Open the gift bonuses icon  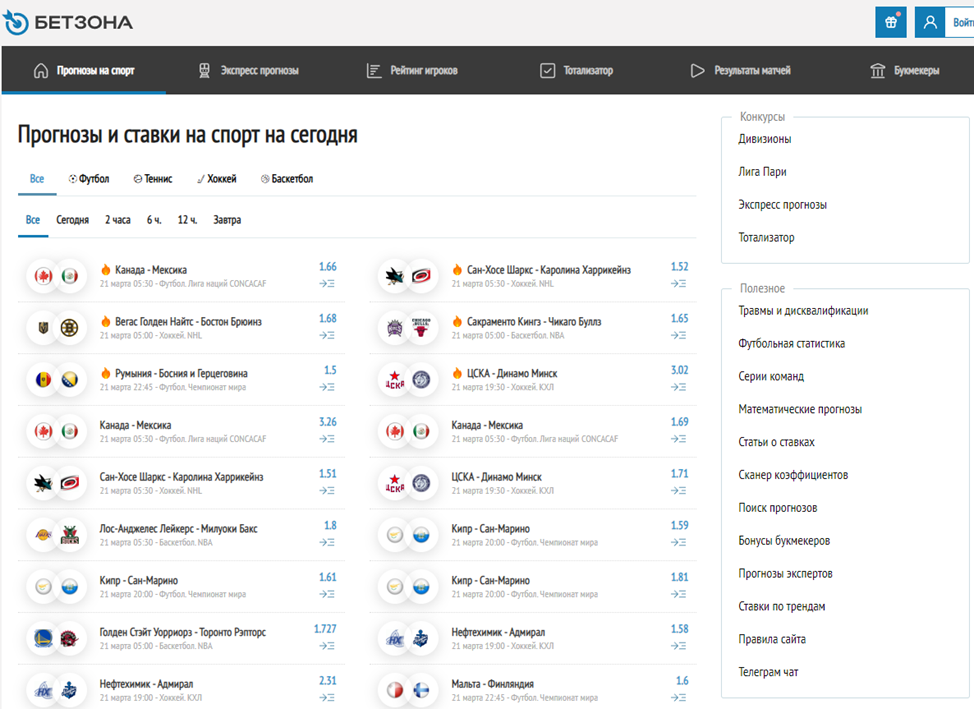pos(890,22)
